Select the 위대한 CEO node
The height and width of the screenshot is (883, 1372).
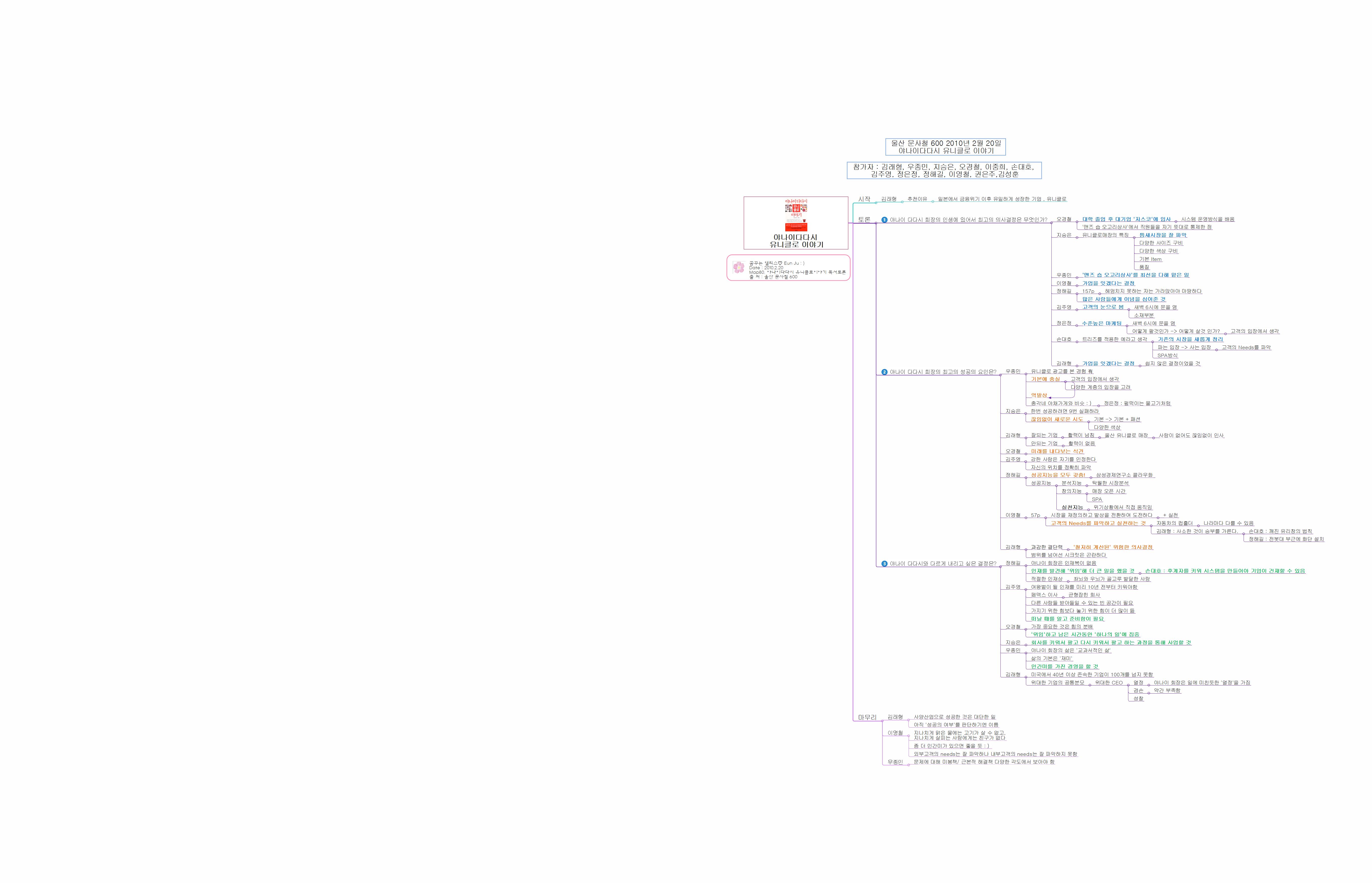1109,682
